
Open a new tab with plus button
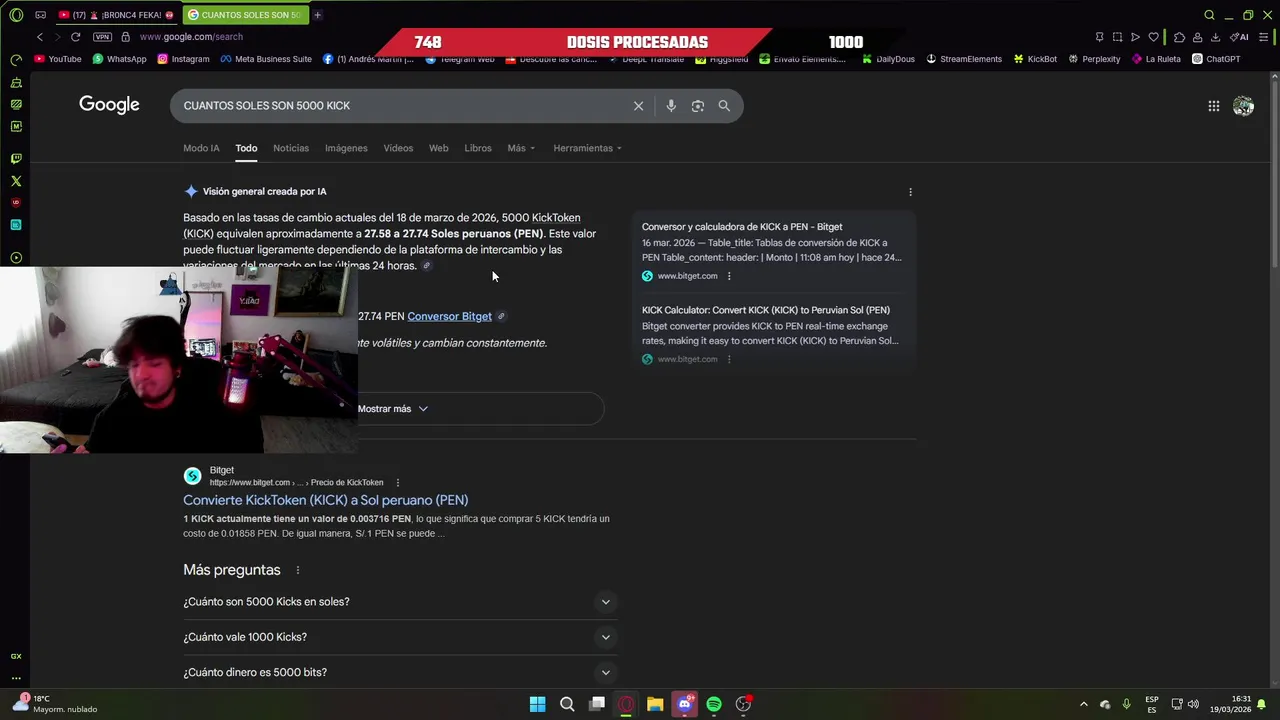(x=317, y=15)
